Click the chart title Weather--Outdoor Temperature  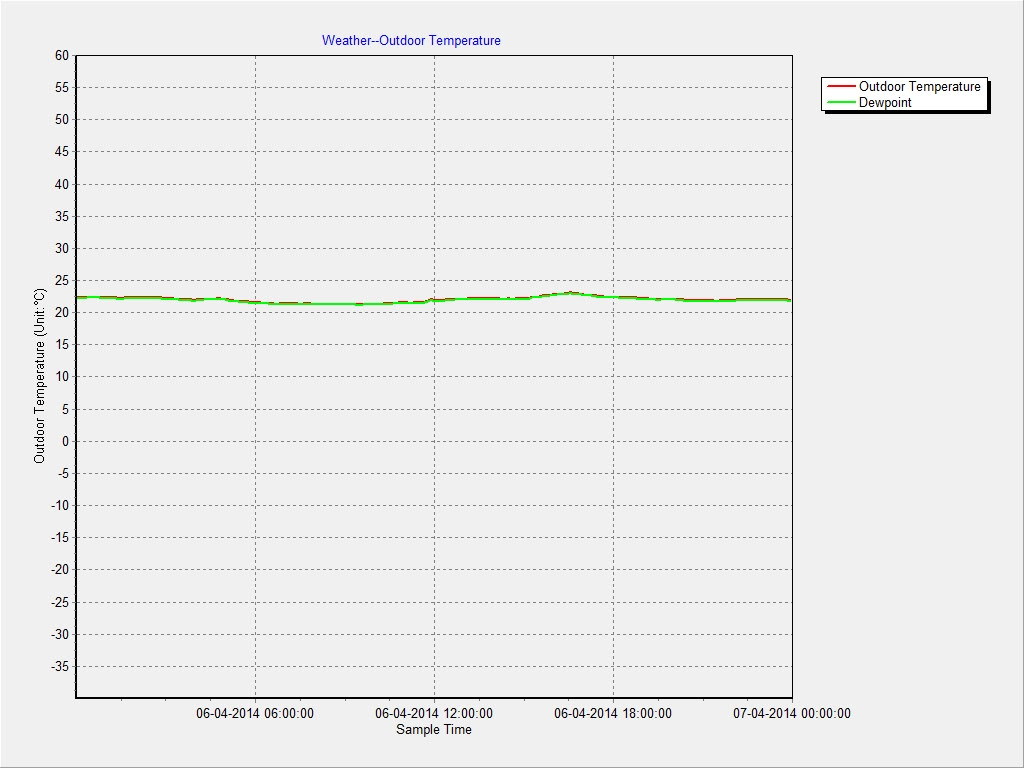[x=411, y=40]
